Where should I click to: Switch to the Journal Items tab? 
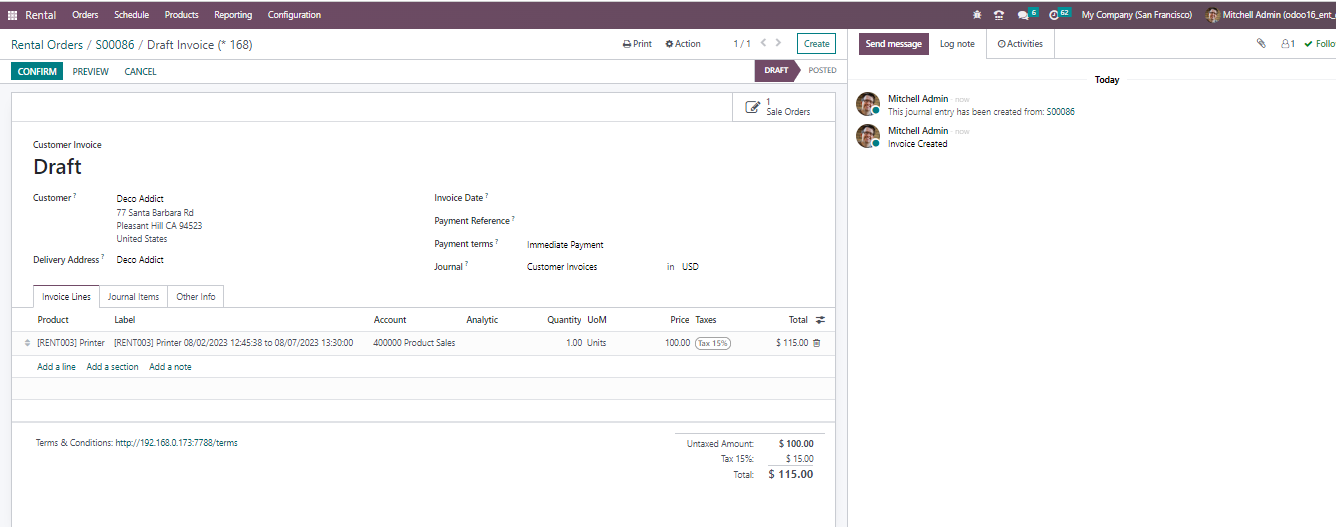tap(133, 297)
